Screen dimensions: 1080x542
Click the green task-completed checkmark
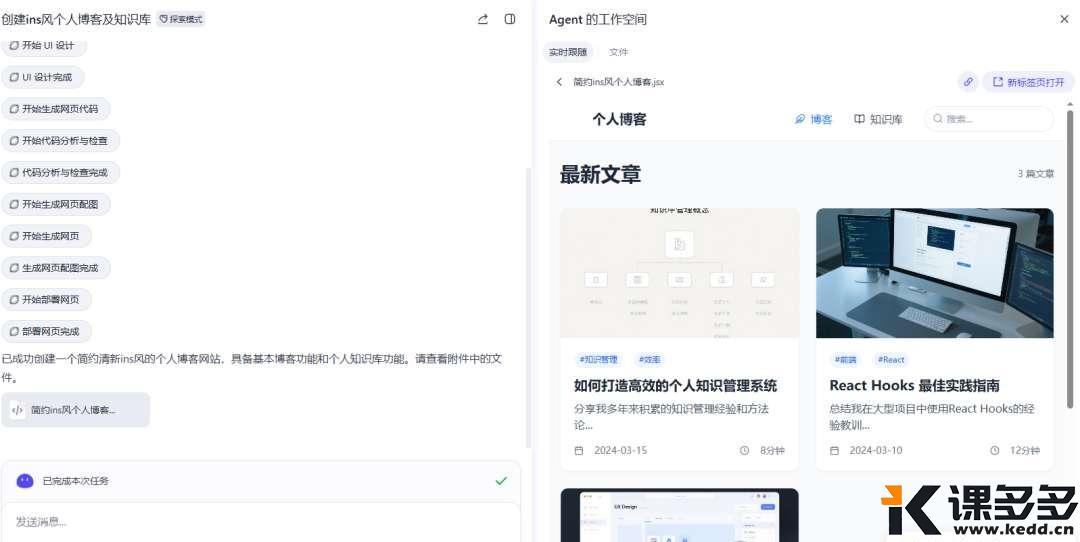[501, 481]
